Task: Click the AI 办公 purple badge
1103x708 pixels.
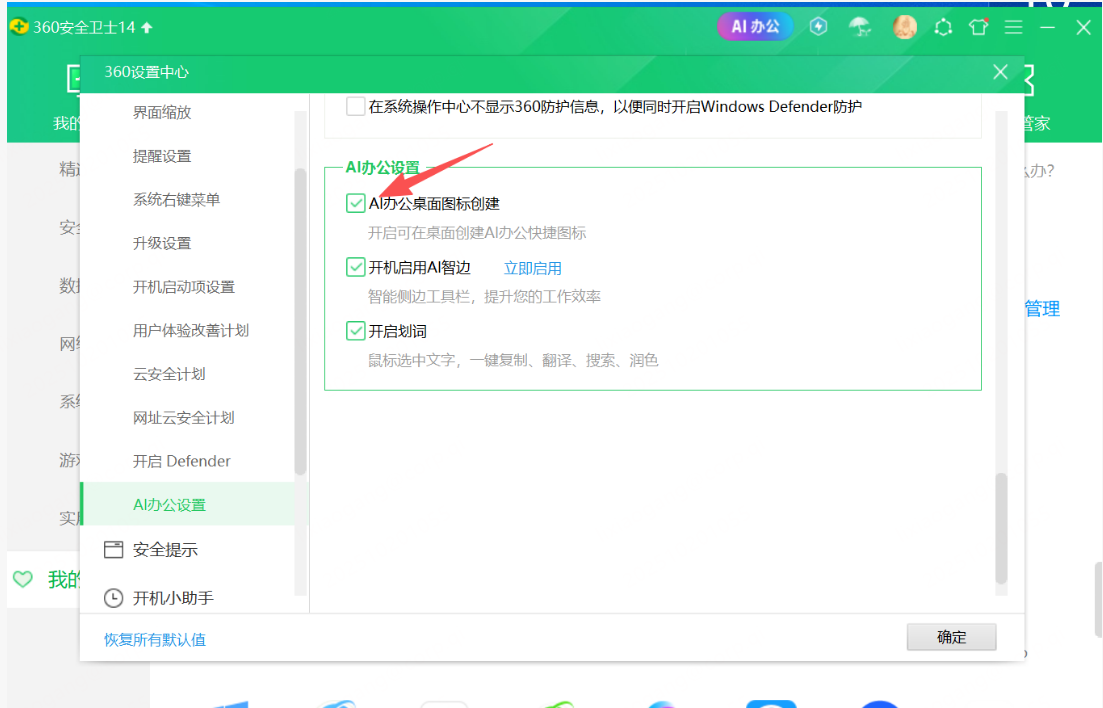Action: coord(755,27)
